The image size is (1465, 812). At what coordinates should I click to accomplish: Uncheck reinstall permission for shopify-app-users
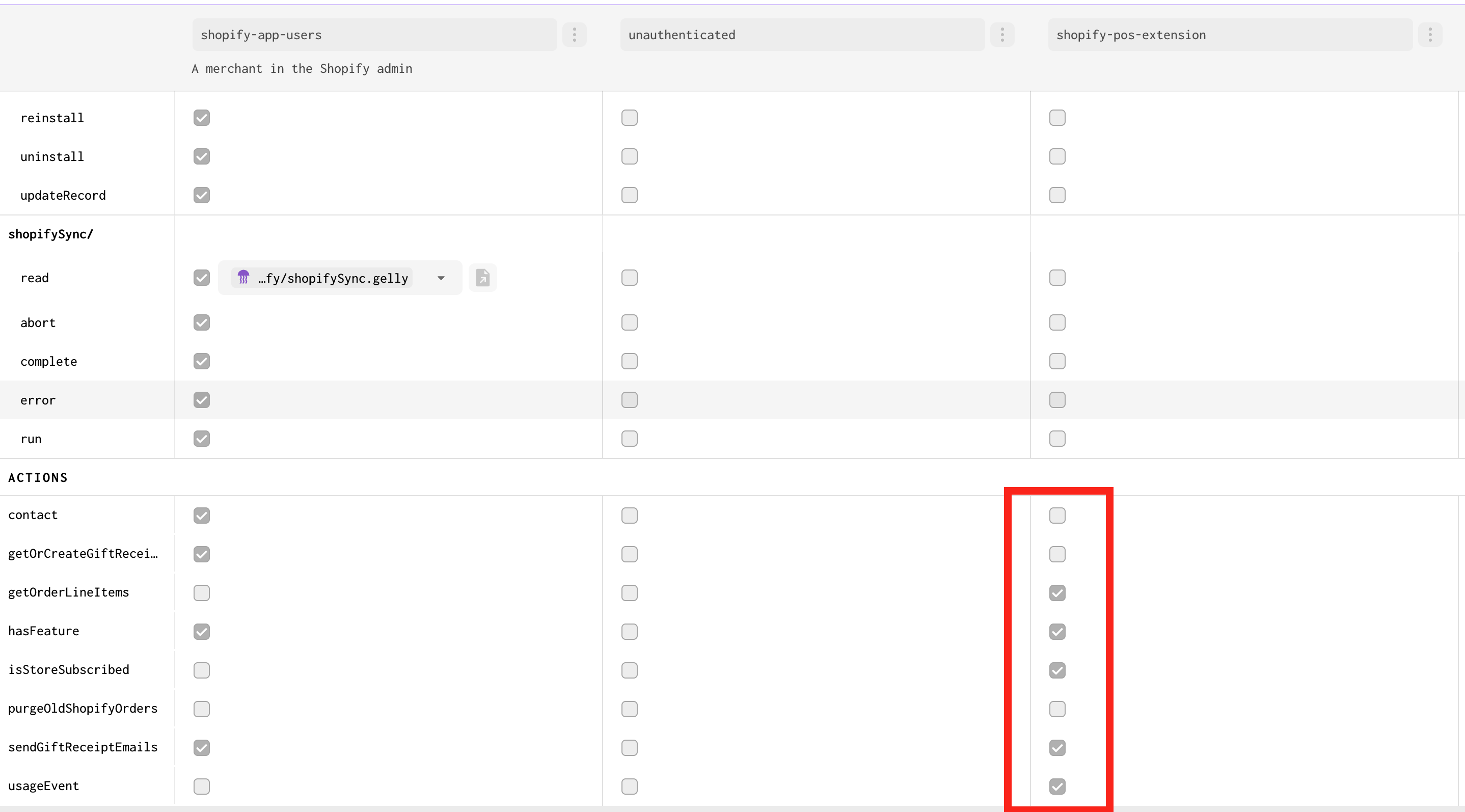pos(201,118)
